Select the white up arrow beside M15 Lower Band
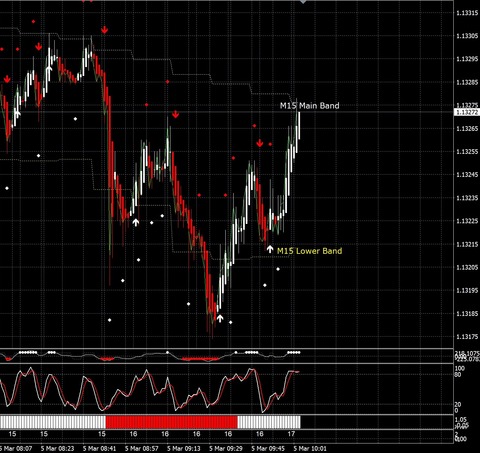480x453 pixels. [x=270, y=249]
